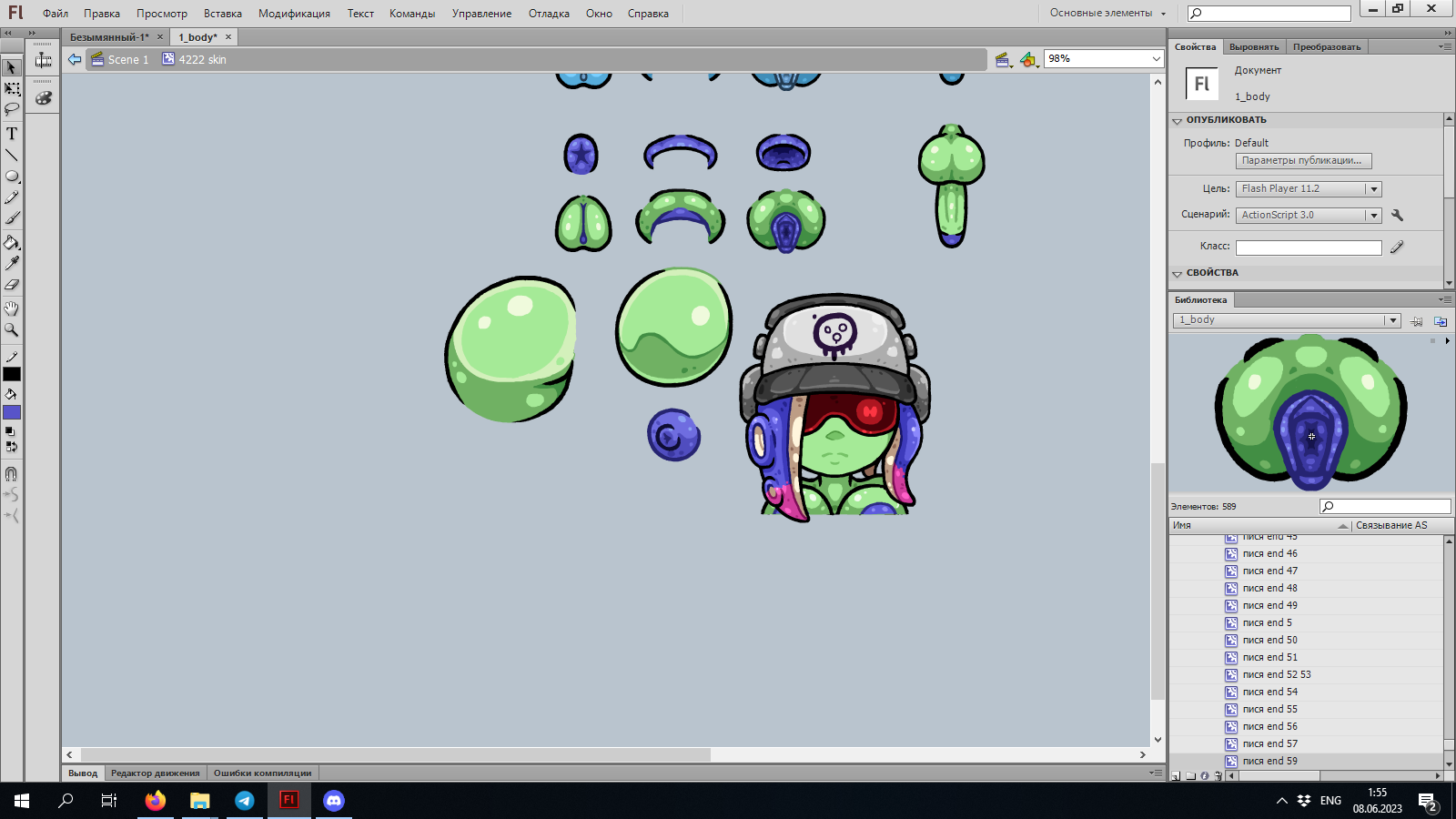Screen dimensions: 1456x819
Task: Click the Swap Colors icon
Action: pyautogui.click(x=11, y=447)
